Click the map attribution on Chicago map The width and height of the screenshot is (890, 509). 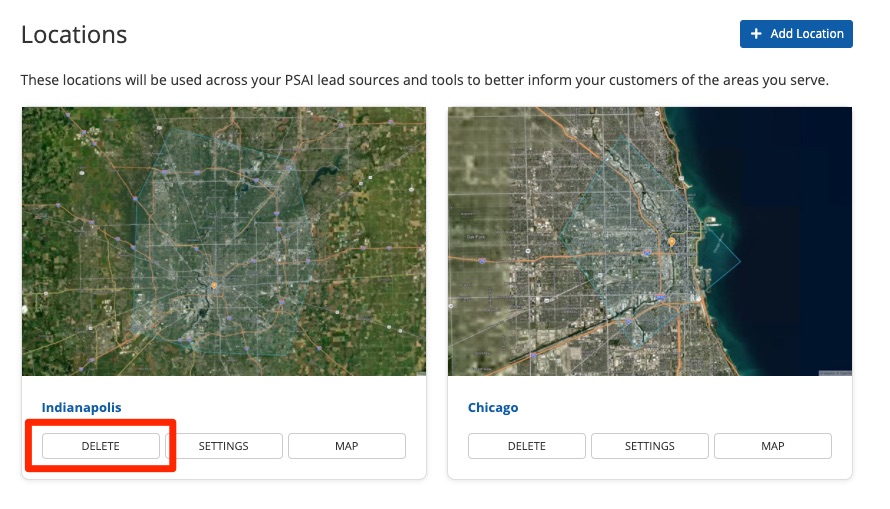pos(834,373)
